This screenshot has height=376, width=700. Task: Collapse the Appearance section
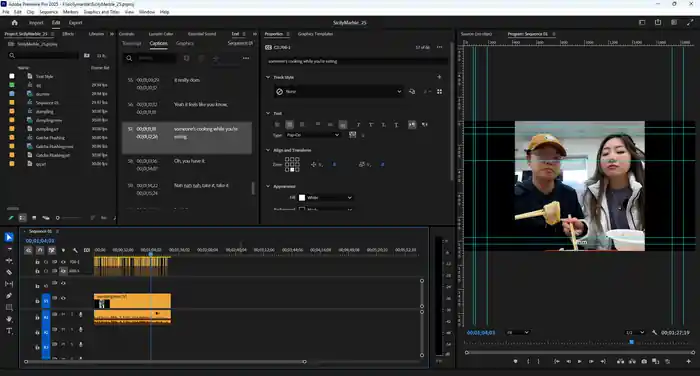(268, 186)
